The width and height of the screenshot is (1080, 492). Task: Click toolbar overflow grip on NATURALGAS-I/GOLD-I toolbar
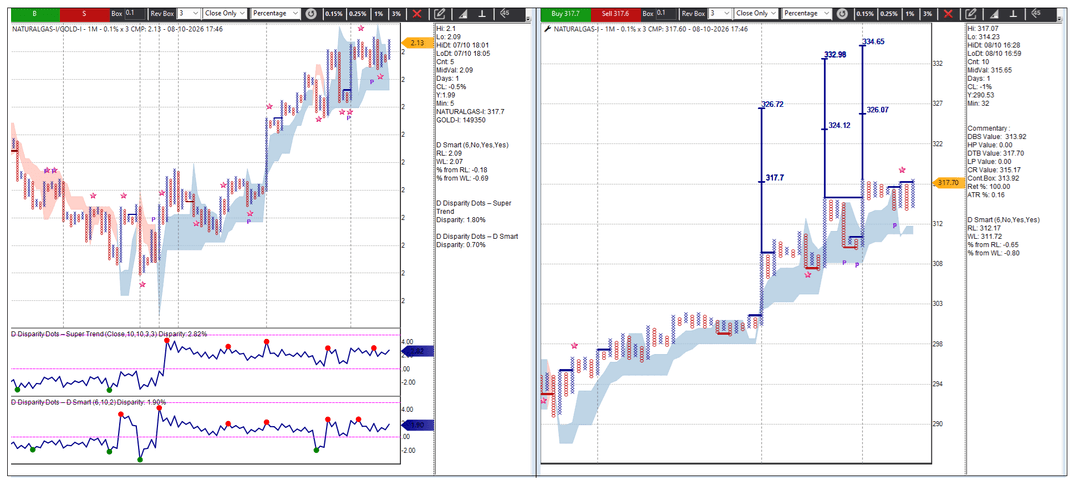(x=528, y=17)
